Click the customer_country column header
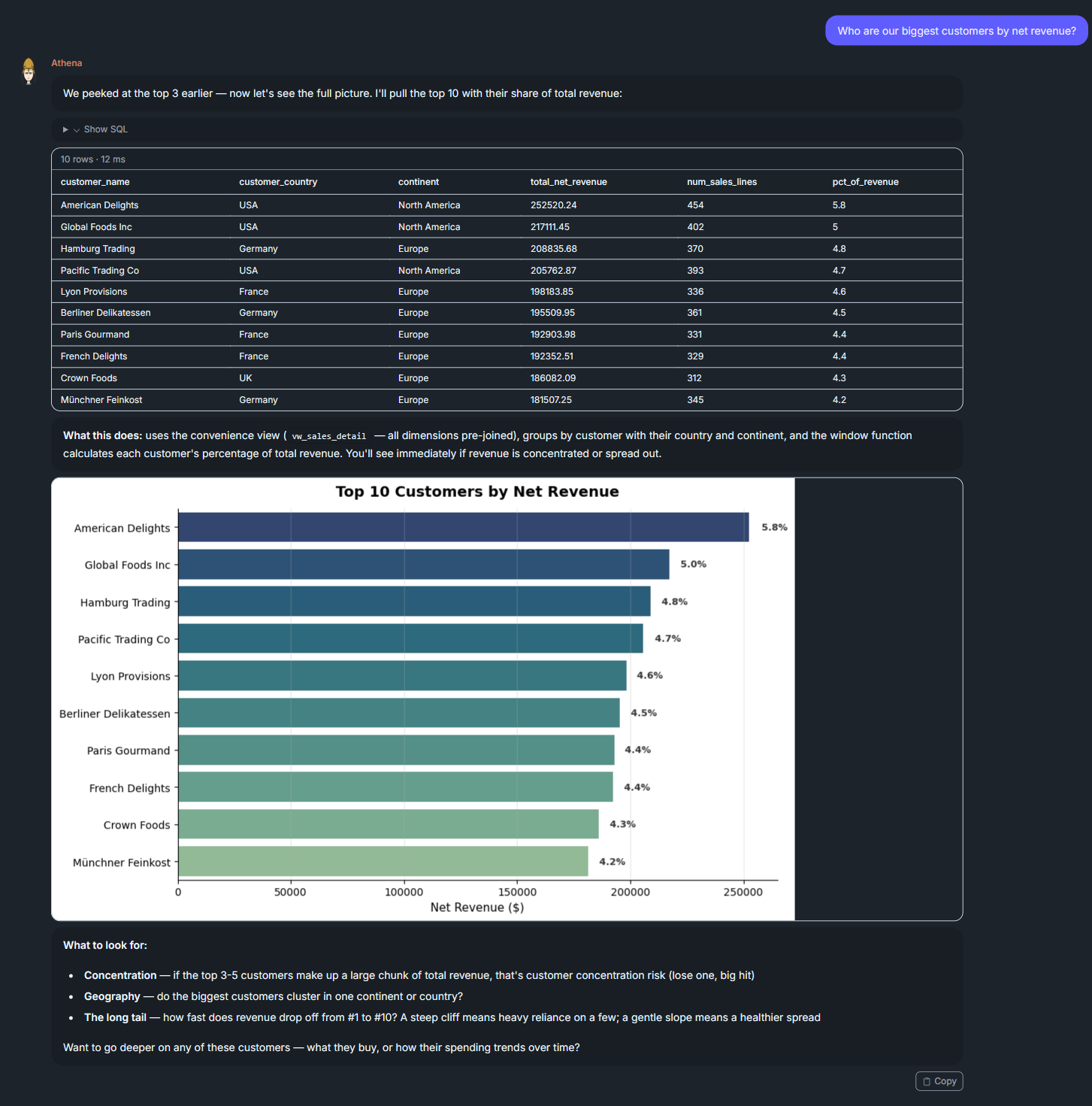 point(278,182)
